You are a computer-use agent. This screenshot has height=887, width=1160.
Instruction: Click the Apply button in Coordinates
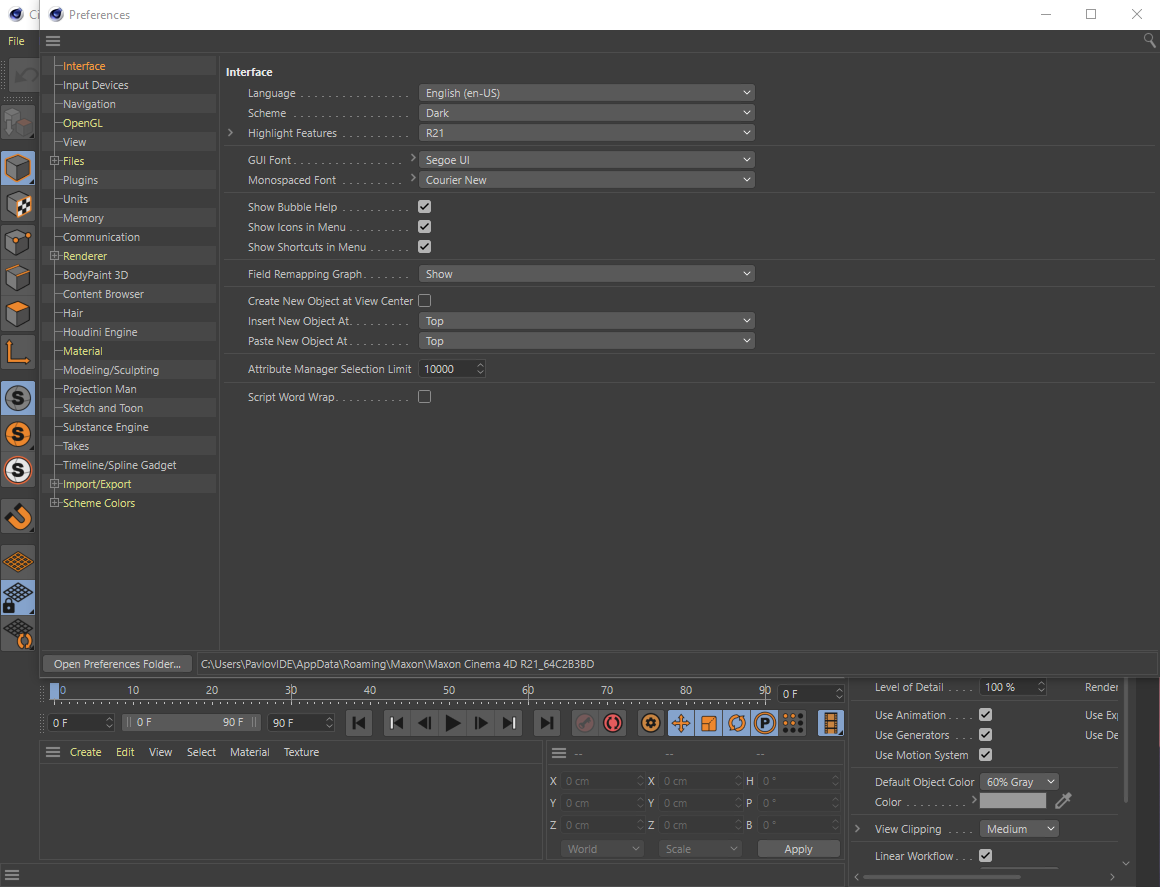(x=798, y=849)
